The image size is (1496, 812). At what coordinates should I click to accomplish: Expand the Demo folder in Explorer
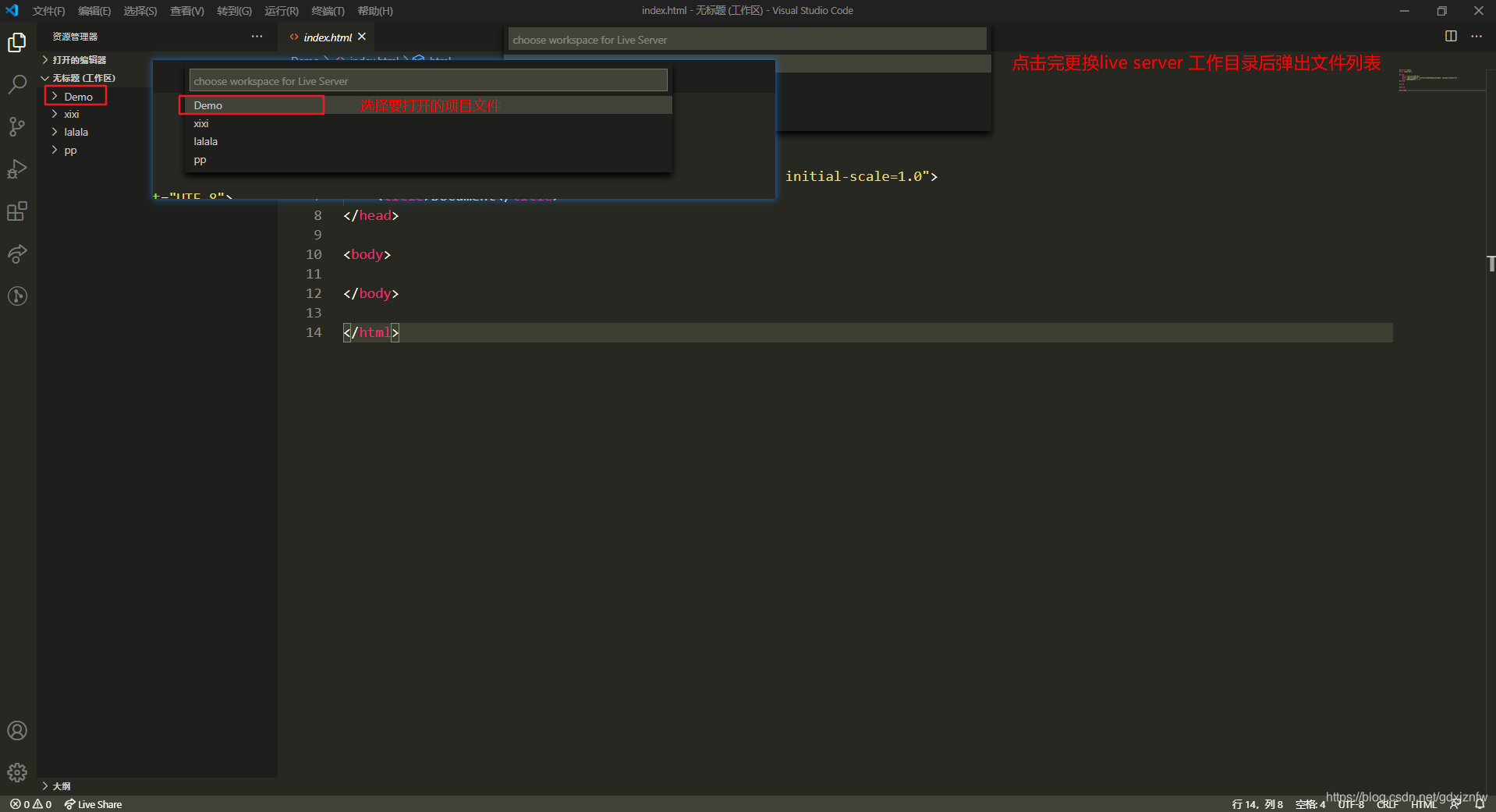click(78, 97)
